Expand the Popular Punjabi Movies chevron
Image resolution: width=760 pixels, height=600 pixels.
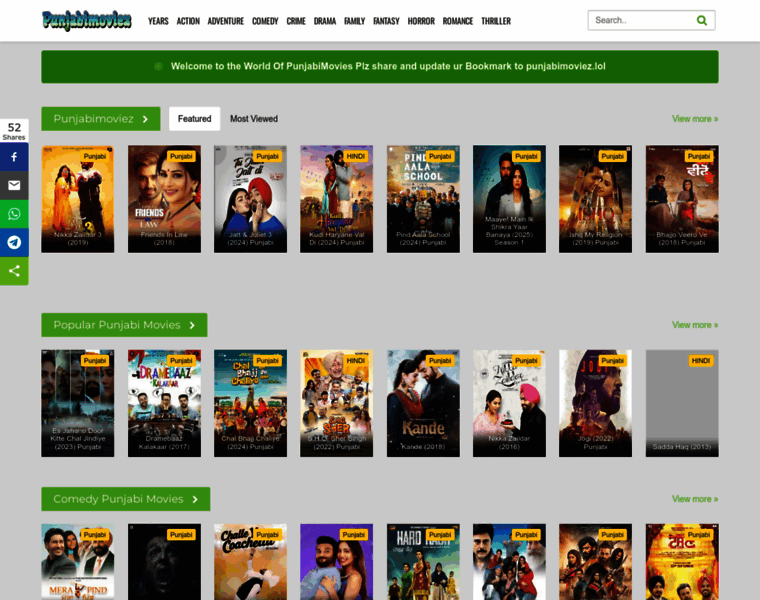click(192, 325)
